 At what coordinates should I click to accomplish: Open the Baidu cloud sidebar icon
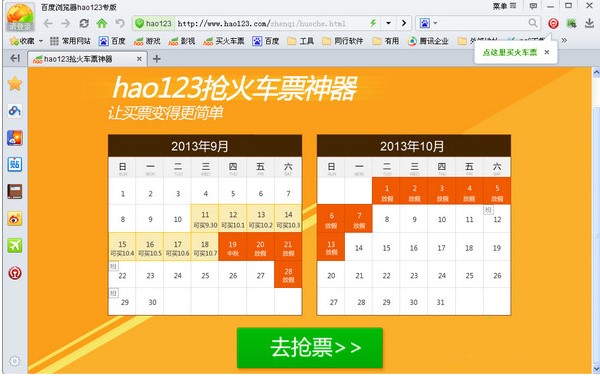point(15,111)
